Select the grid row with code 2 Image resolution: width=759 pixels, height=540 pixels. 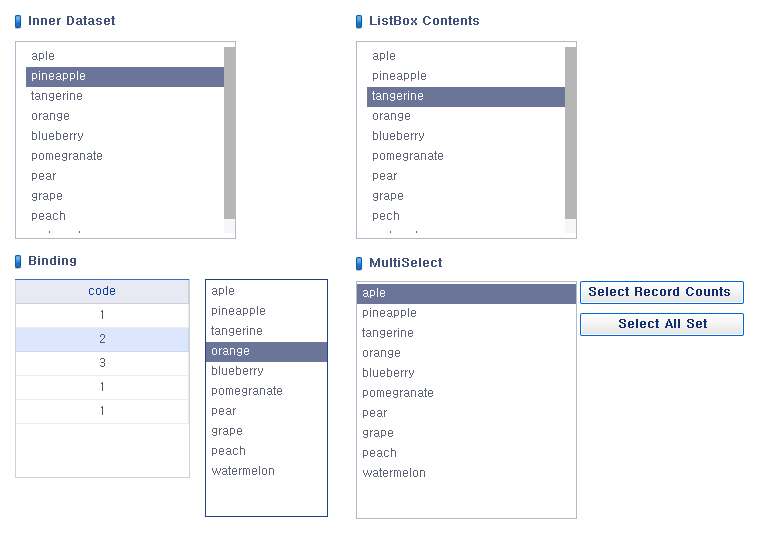pos(102,339)
